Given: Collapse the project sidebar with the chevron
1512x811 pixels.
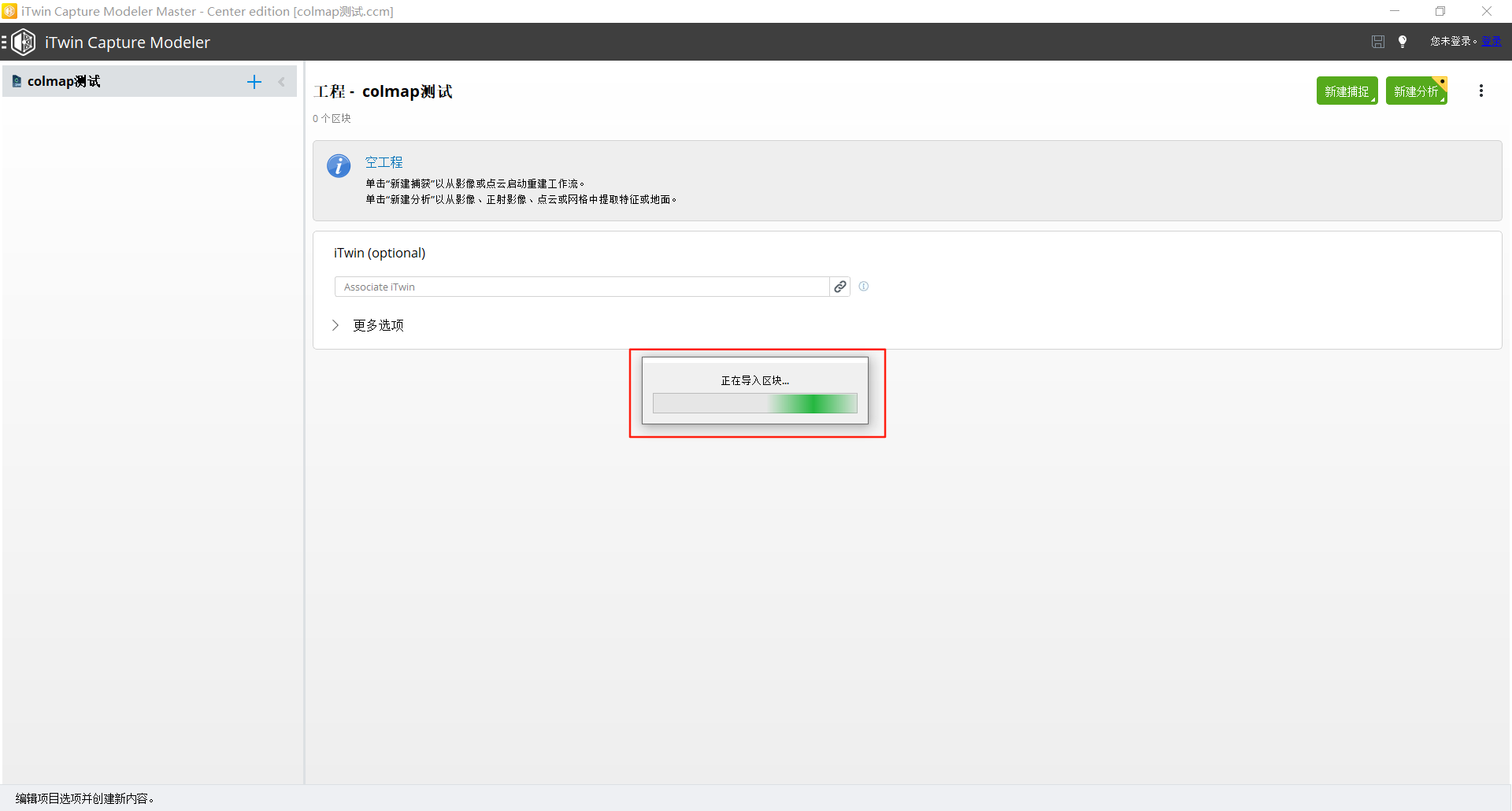Looking at the screenshot, I should click(x=282, y=82).
